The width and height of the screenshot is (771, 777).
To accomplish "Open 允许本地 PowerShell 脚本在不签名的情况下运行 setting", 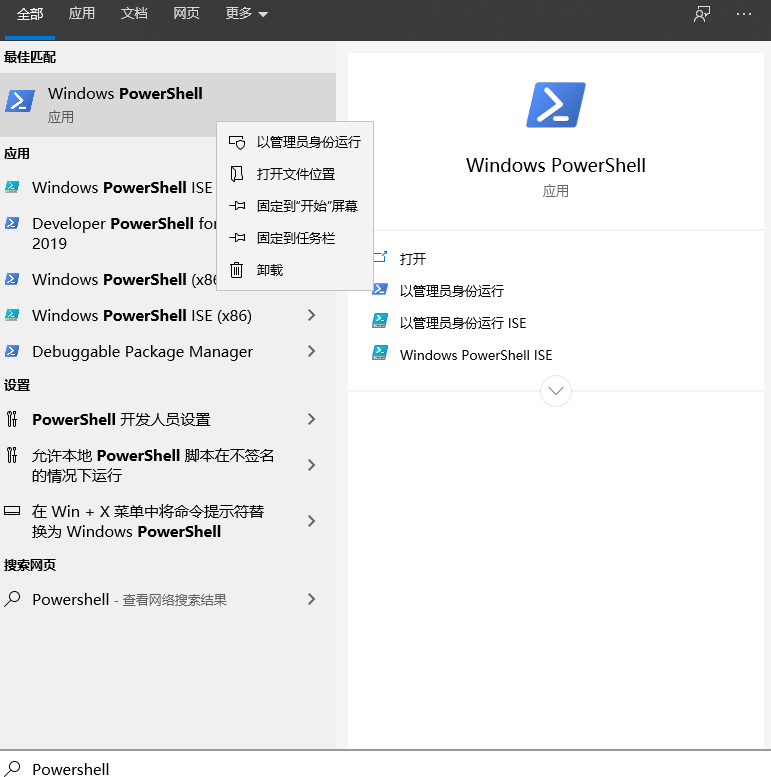I will click(x=167, y=465).
